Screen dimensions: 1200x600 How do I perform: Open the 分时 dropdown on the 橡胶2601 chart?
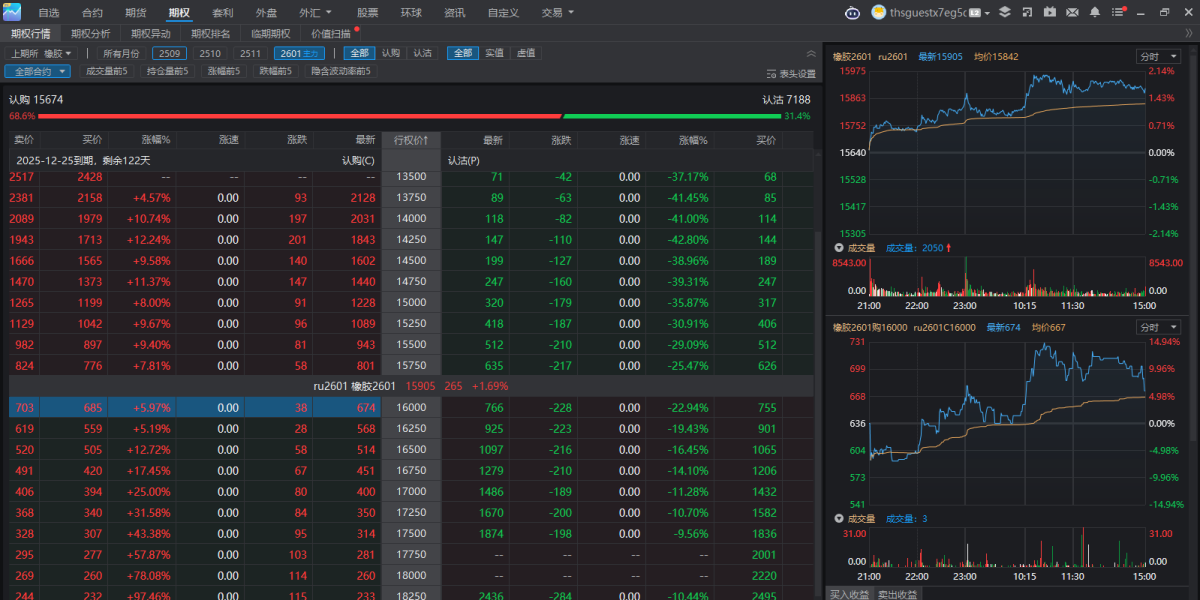[x=1158, y=57]
